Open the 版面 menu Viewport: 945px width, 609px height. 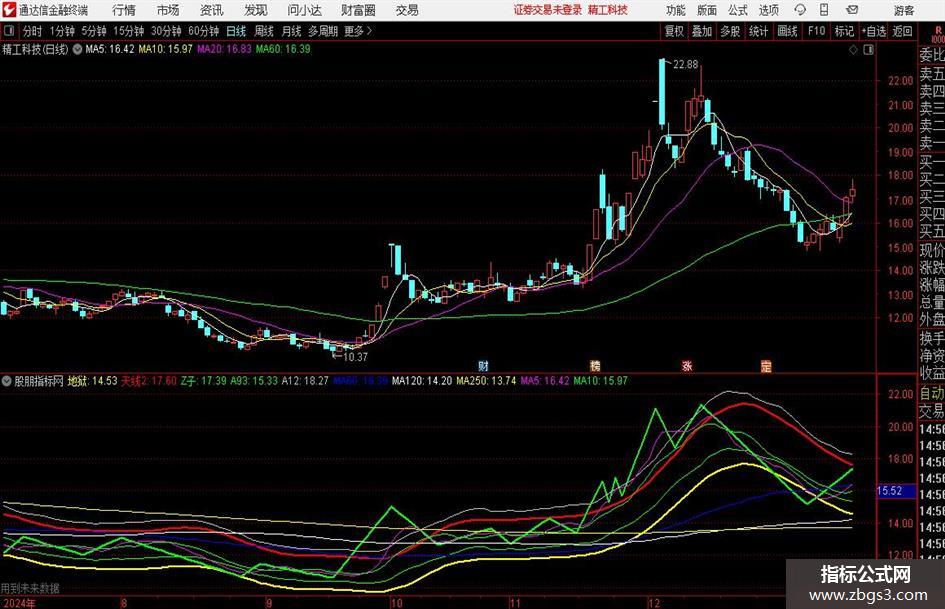click(x=706, y=10)
